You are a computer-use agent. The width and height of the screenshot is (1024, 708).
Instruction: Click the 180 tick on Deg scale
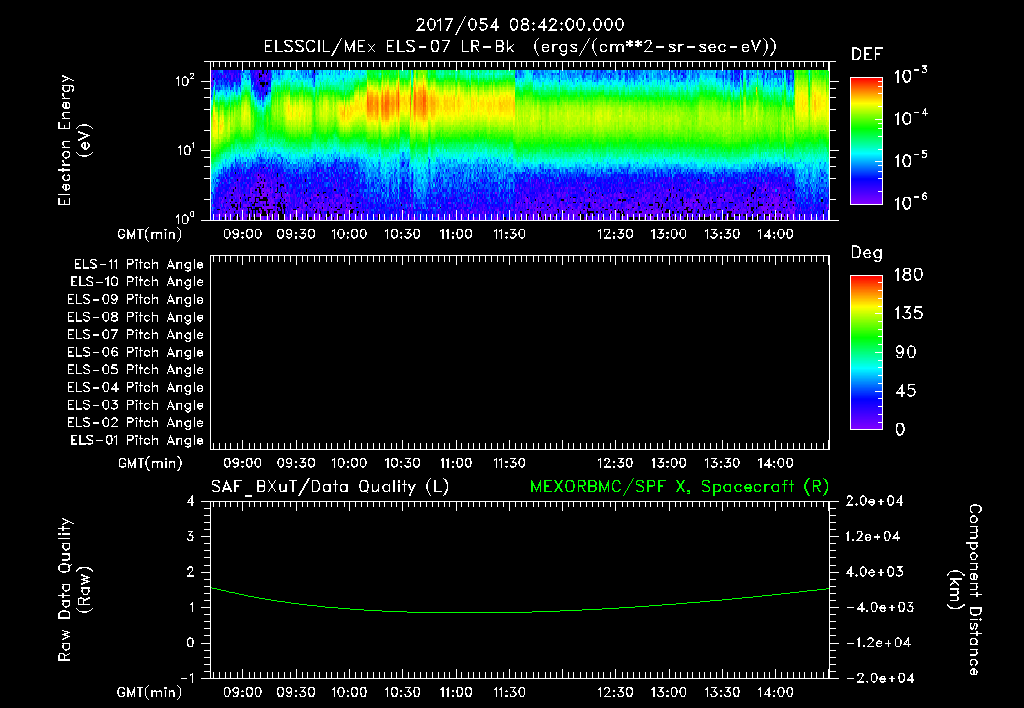pyautogui.click(x=908, y=275)
